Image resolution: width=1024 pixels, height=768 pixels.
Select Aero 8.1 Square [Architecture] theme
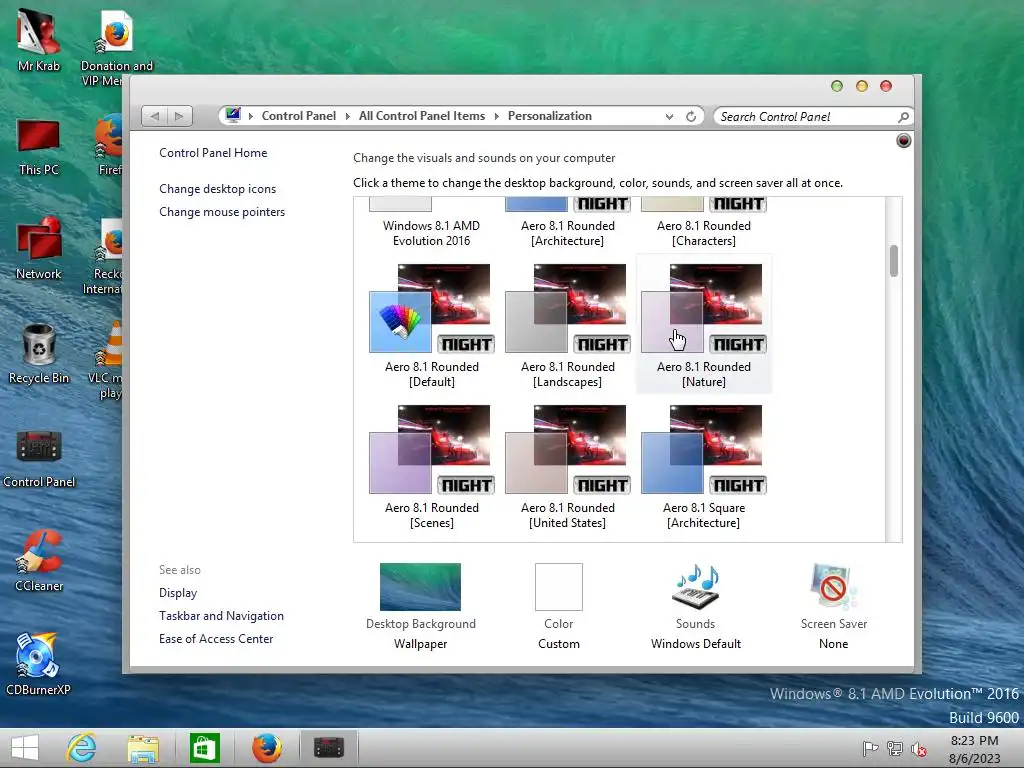click(703, 466)
